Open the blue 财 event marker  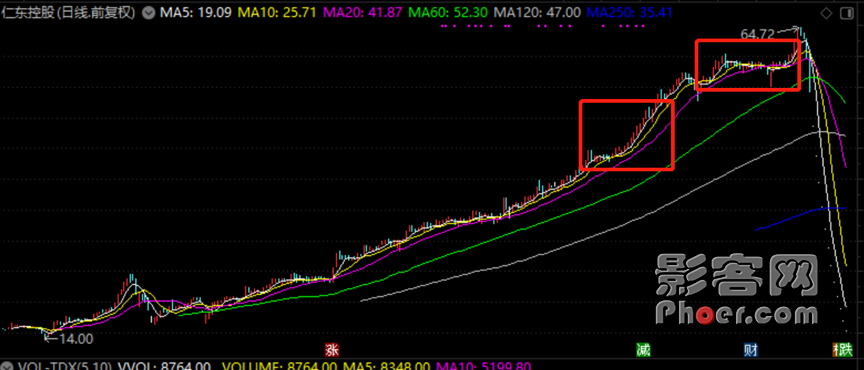pyautogui.click(x=749, y=350)
